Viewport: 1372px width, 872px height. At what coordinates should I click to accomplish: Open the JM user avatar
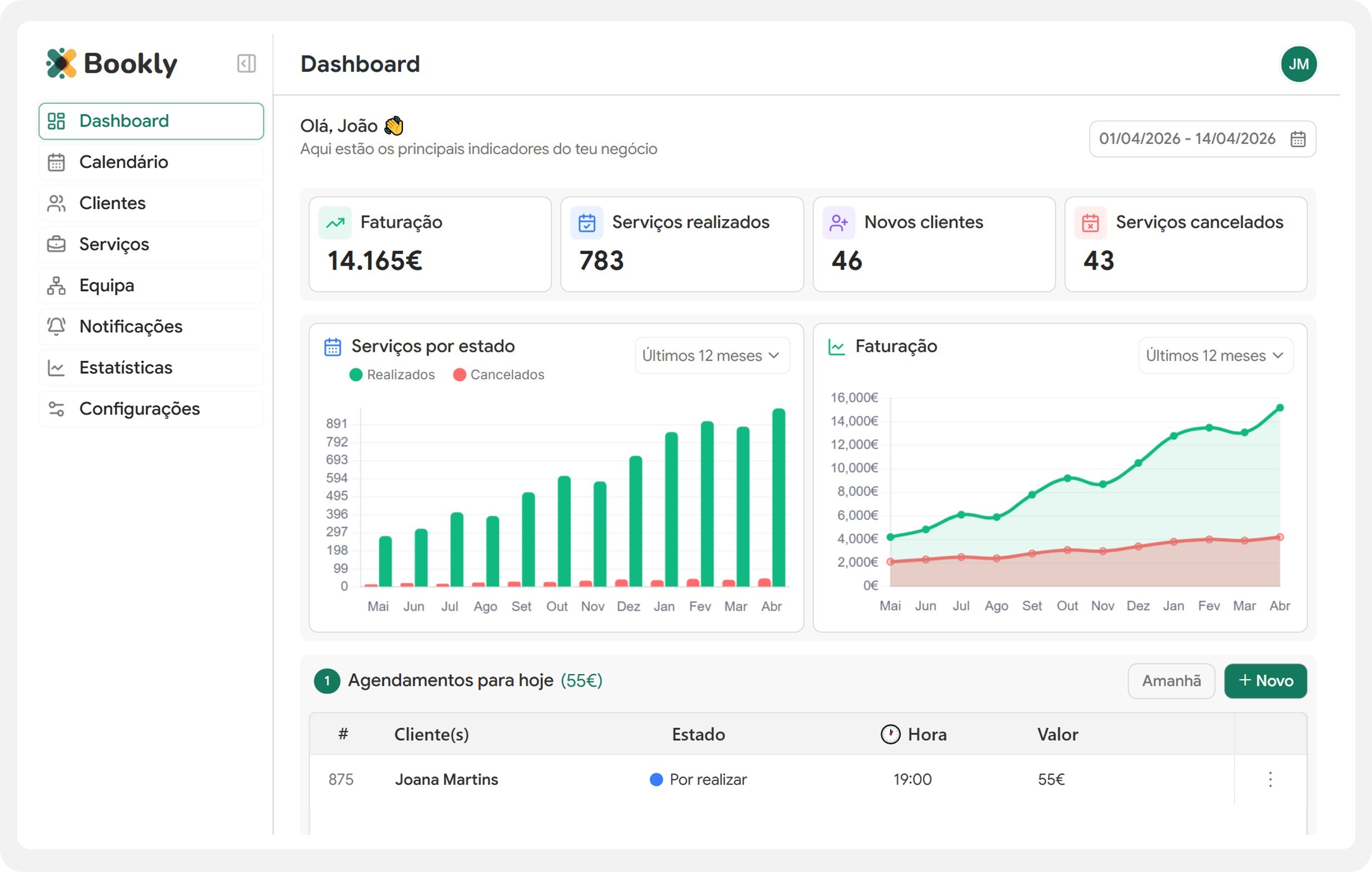[x=1298, y=64]
